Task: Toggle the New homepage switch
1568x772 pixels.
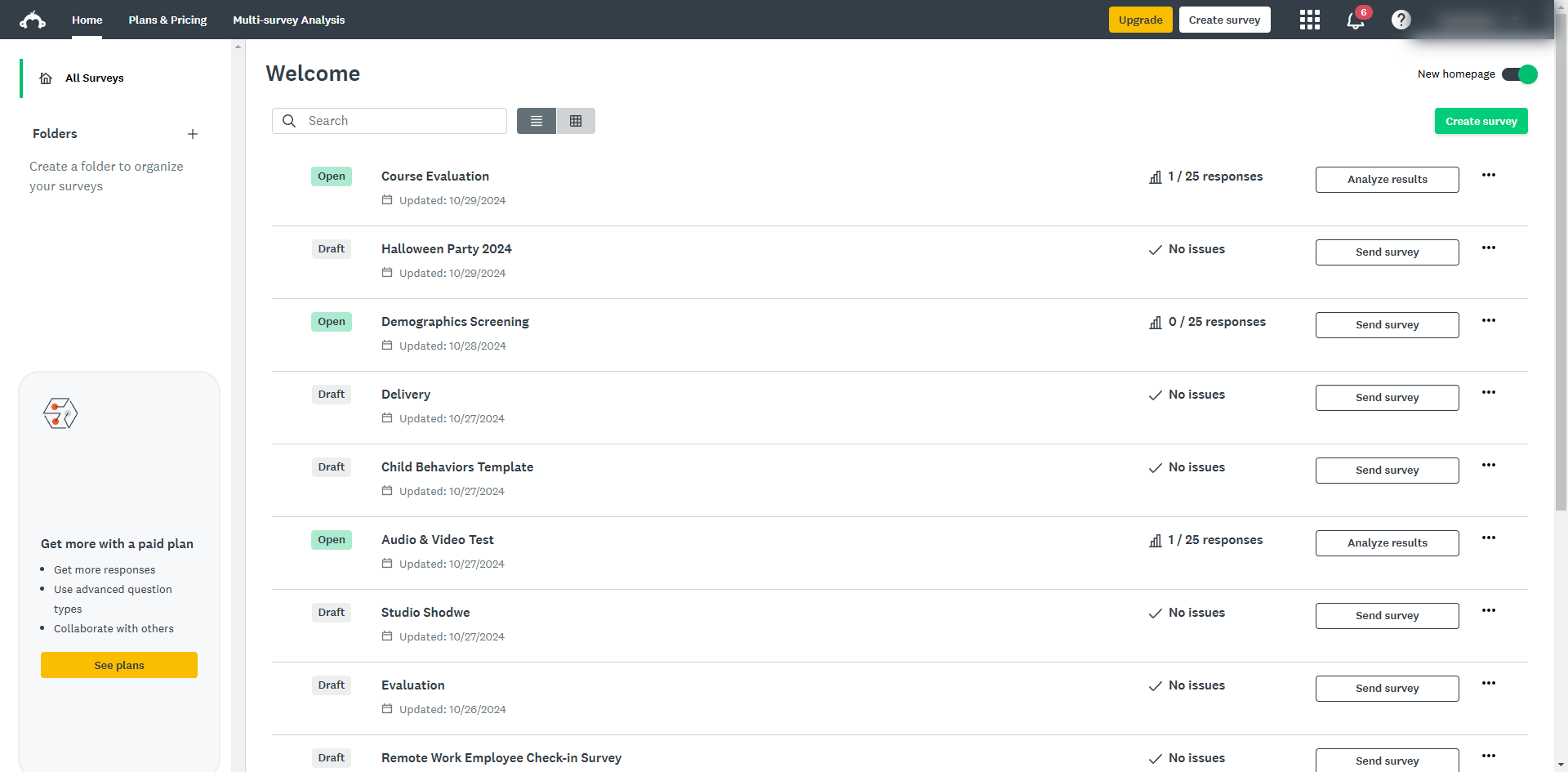Action: coord(1520,74)
